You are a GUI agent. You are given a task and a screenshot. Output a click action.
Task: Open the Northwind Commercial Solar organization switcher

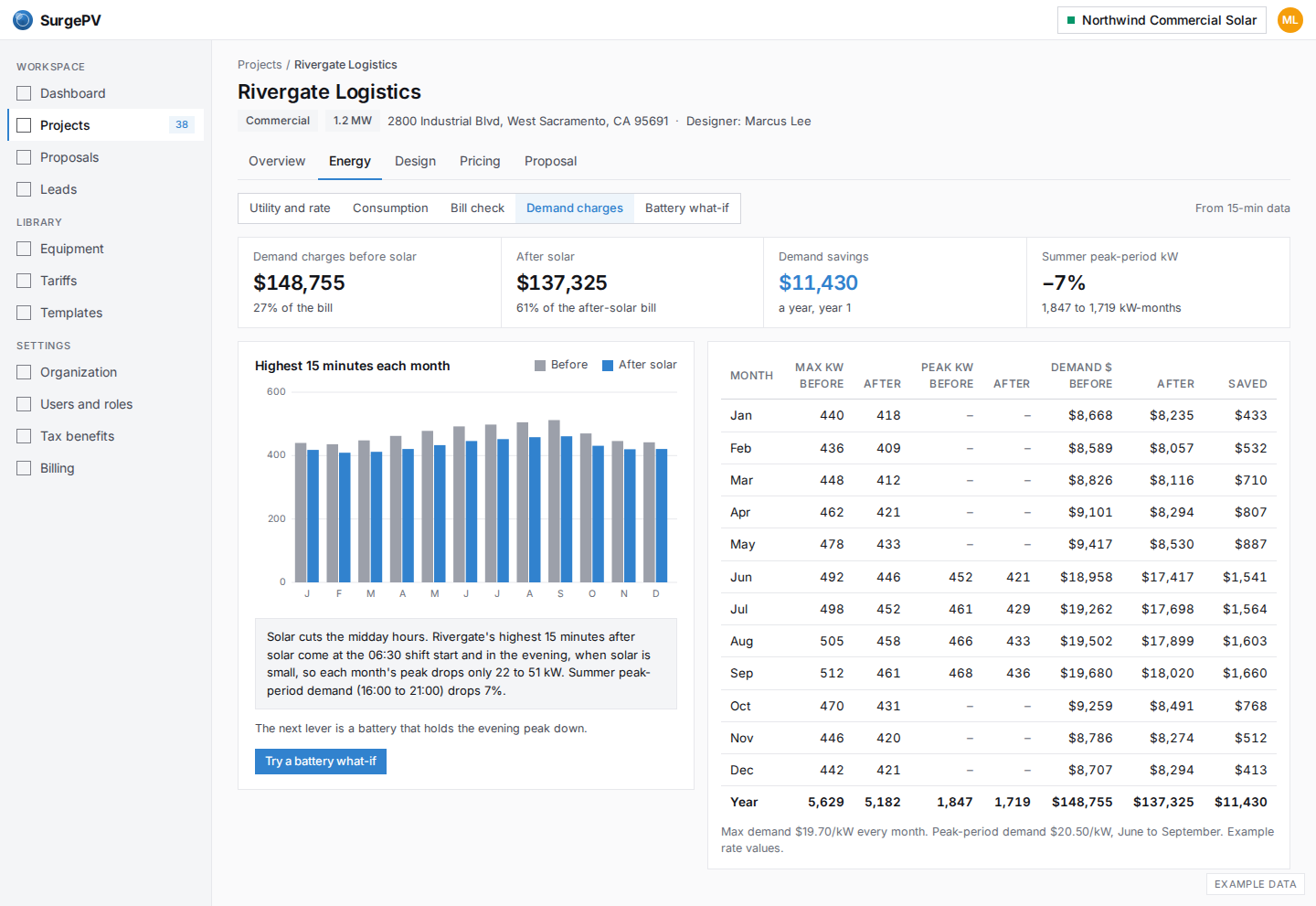coord(1162,20)
